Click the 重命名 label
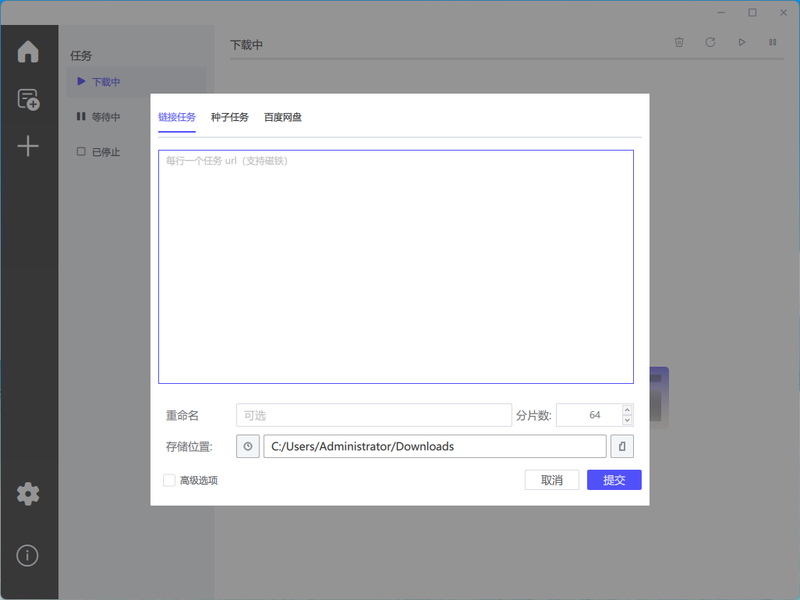Viewport: 800px width, 600px height. tap(182, 416)
